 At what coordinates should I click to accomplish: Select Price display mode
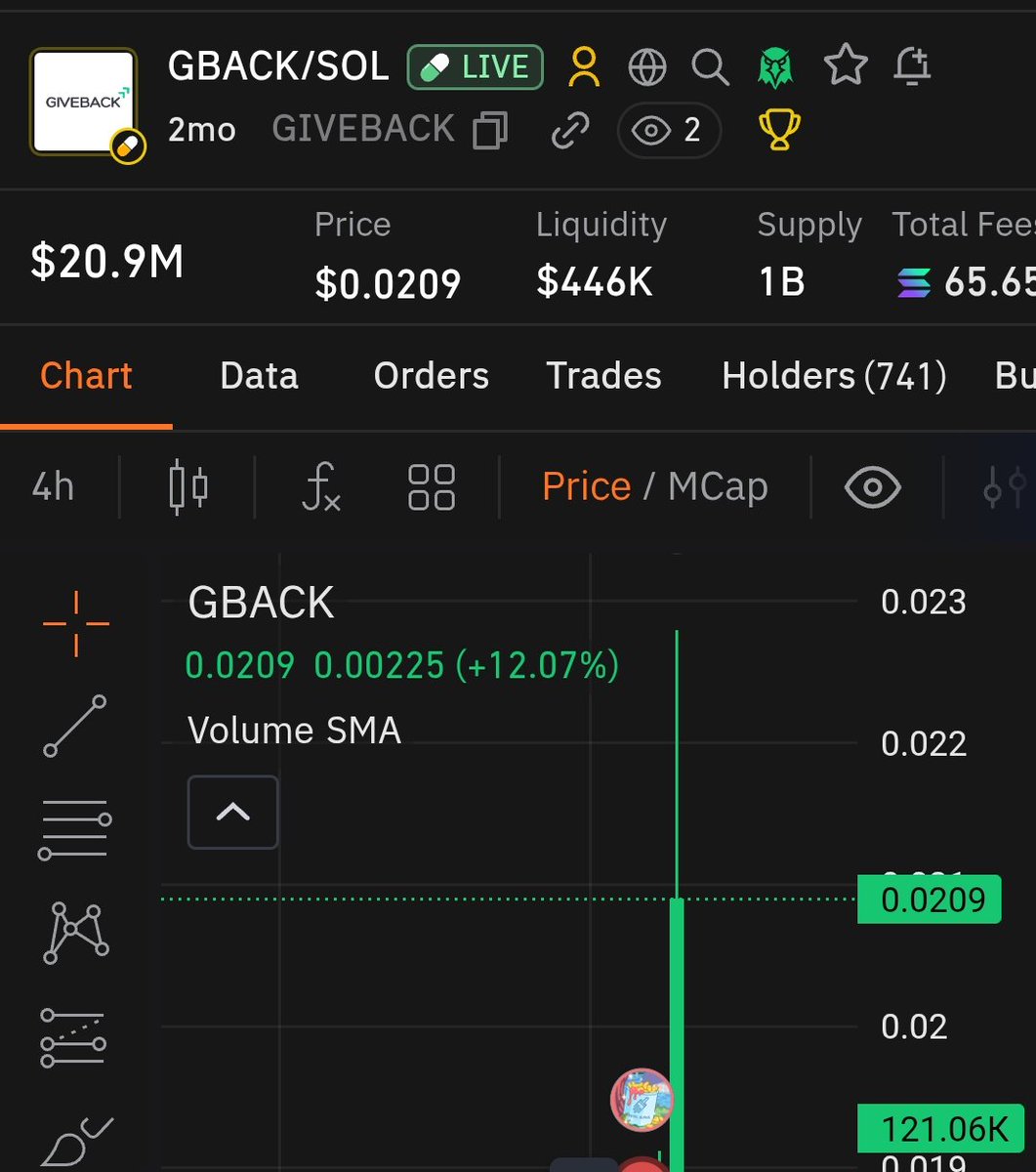(x=586, y=486)
